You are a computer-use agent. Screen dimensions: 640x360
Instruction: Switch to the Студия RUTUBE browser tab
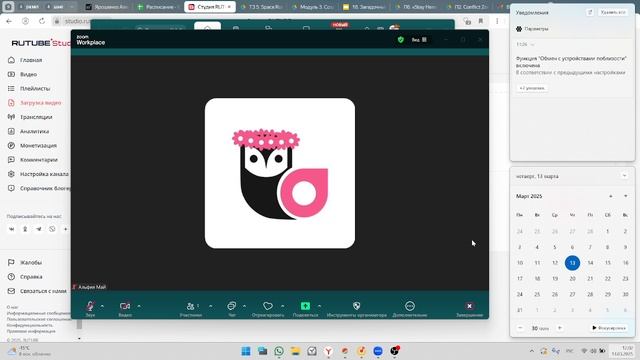click(210, 7)
